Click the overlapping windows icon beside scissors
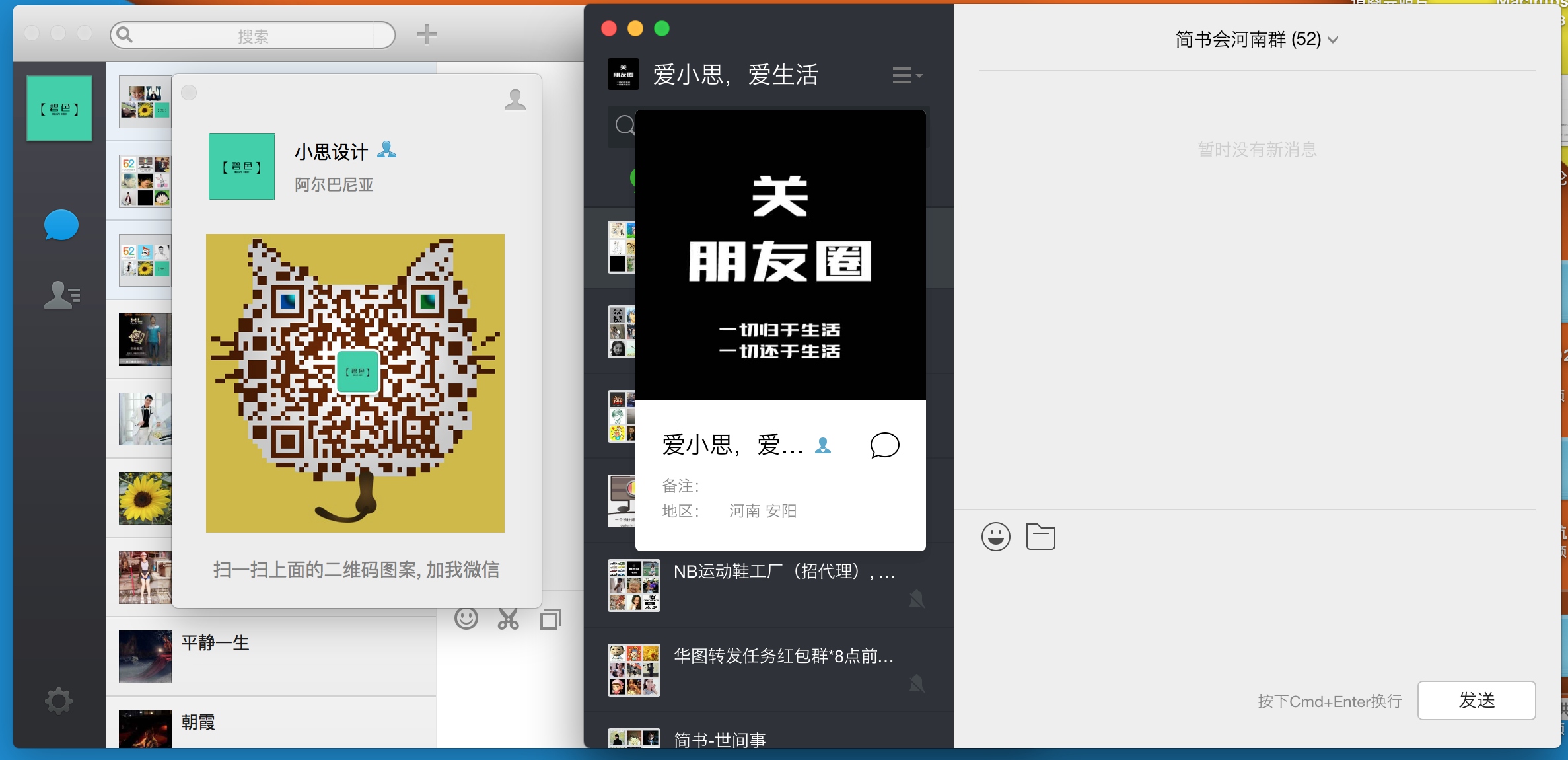Viewport: 1568px width, 760px height. pyautogui.click(x=551, y=619)
